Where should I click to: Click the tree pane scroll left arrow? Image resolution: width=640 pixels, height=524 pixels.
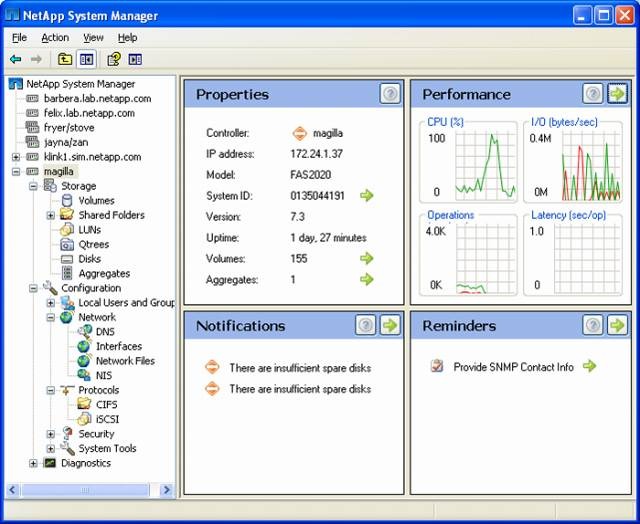[12, 490]
